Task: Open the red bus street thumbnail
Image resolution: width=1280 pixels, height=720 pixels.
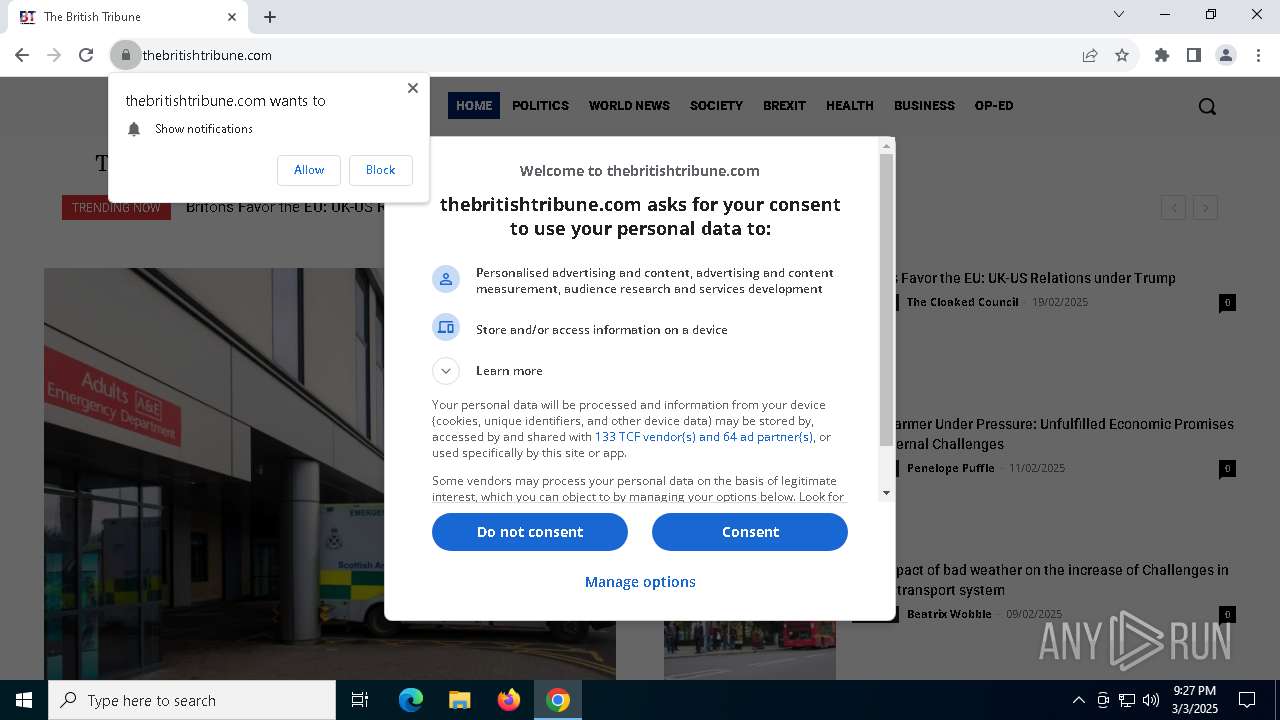Action: click(750, 650)
